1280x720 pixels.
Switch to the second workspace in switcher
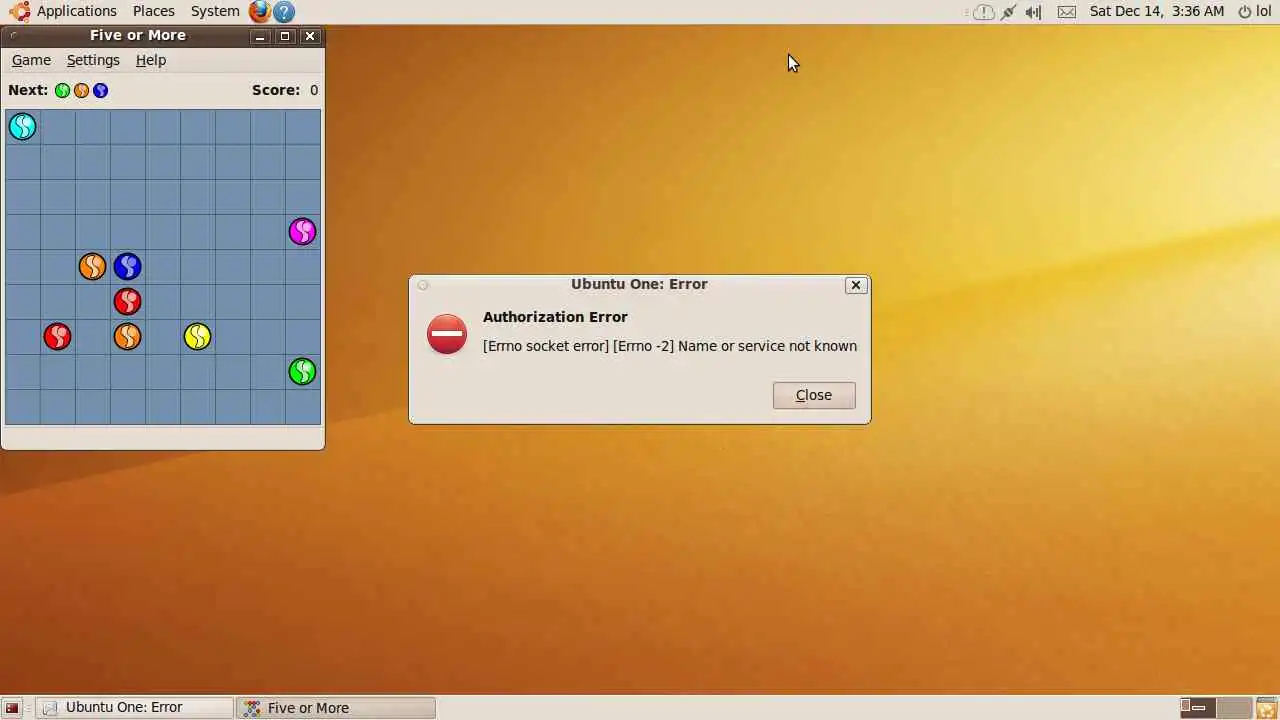tap(1234, 708)
